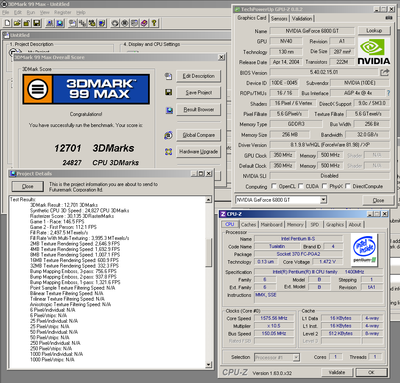Open the Graphics tab in CPU-Z
The height and width of the screenshot is (383, 400).
coord(335,225)
